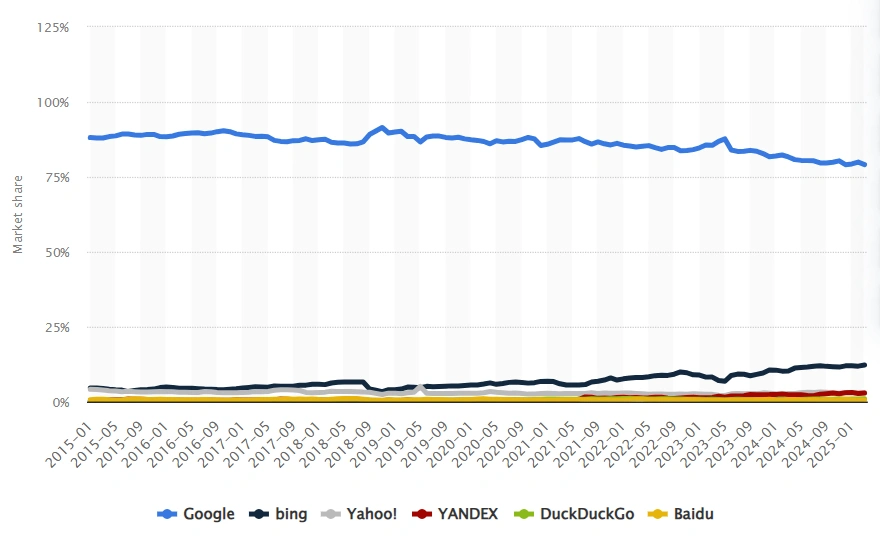Click the 100% y-axis label
This screenshot has height=542, width=880.
click(x=52, y=102)
